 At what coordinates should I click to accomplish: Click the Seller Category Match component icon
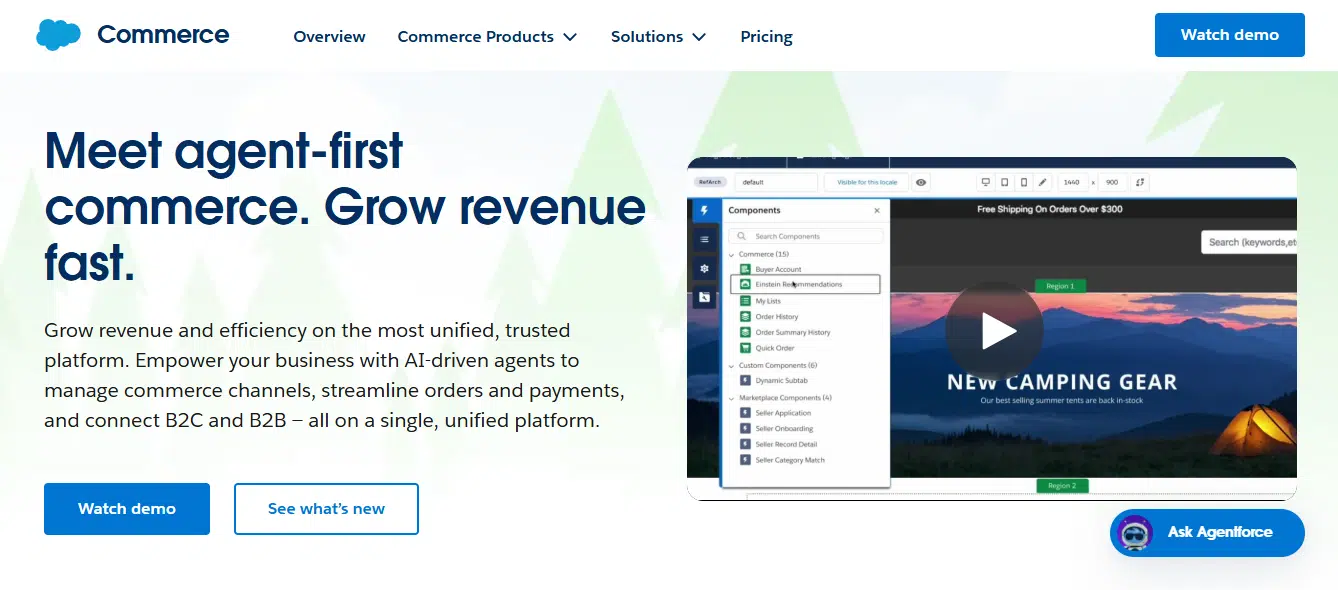[x=745, y=460]
